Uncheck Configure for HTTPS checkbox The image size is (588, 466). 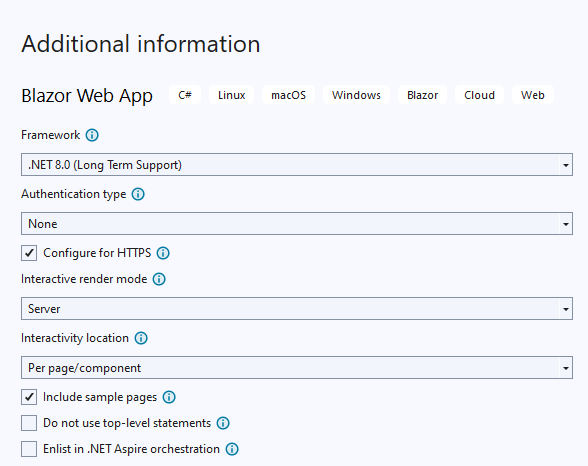pyautogui.click(x=29, y=253)
